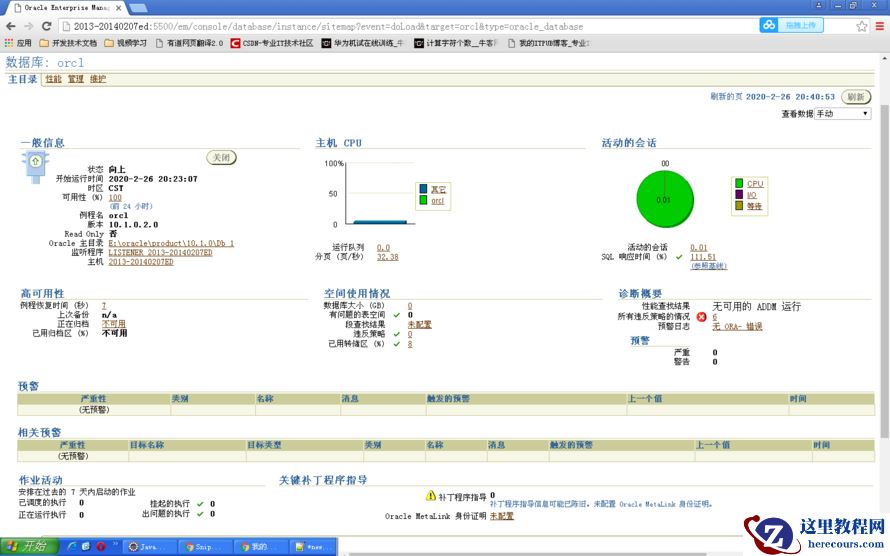Screen dimensions: 890x556
Task: Open the 分页 32.38 link
Action: [388, 257]
